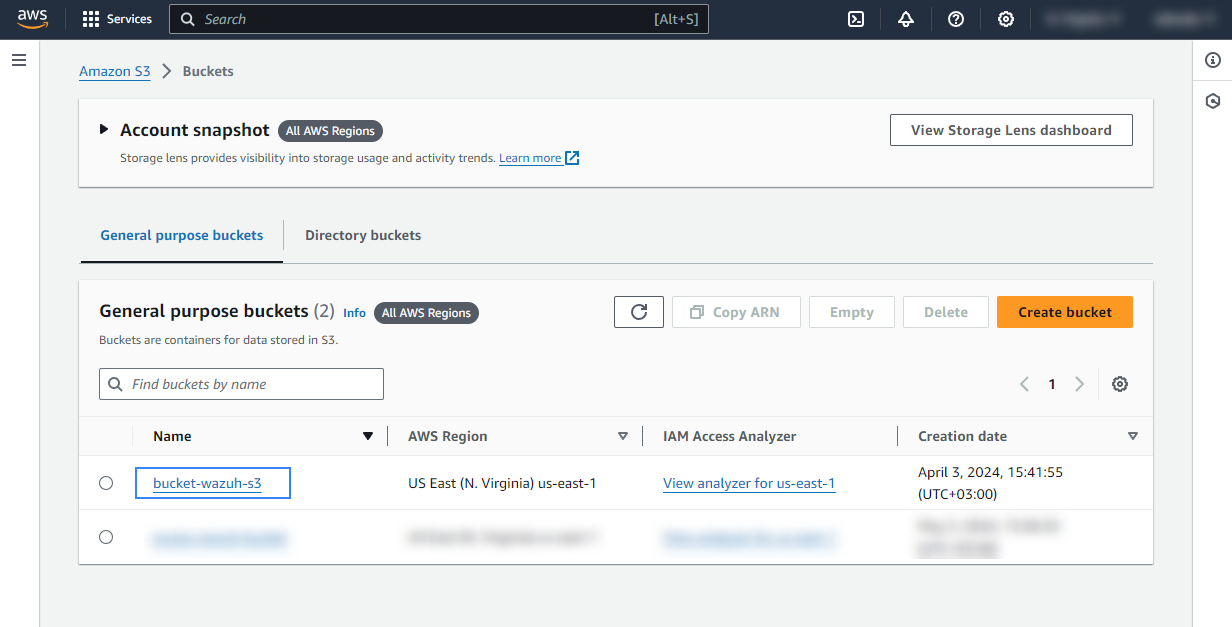Open table preferences gear icon
Viewport: 1232px width, 627px height.
click(1120, 384)
